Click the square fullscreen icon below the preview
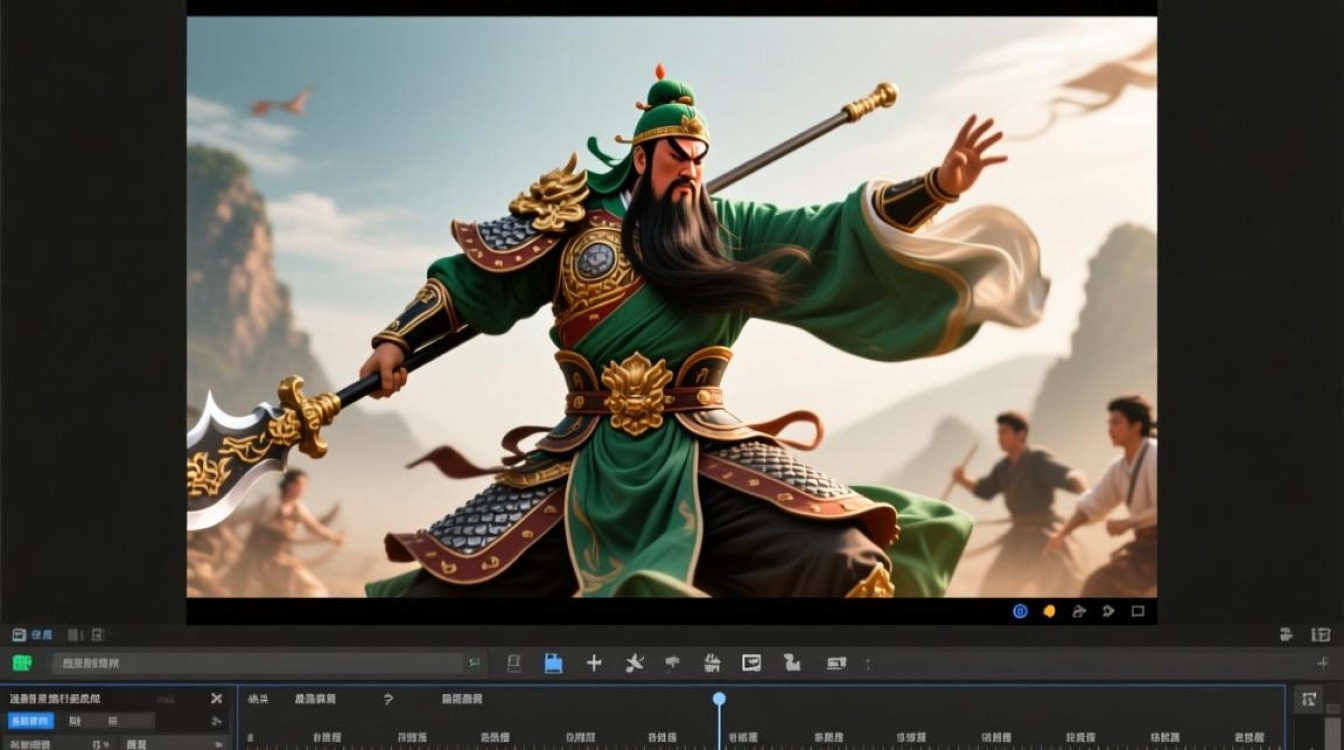 point(1137,611)
